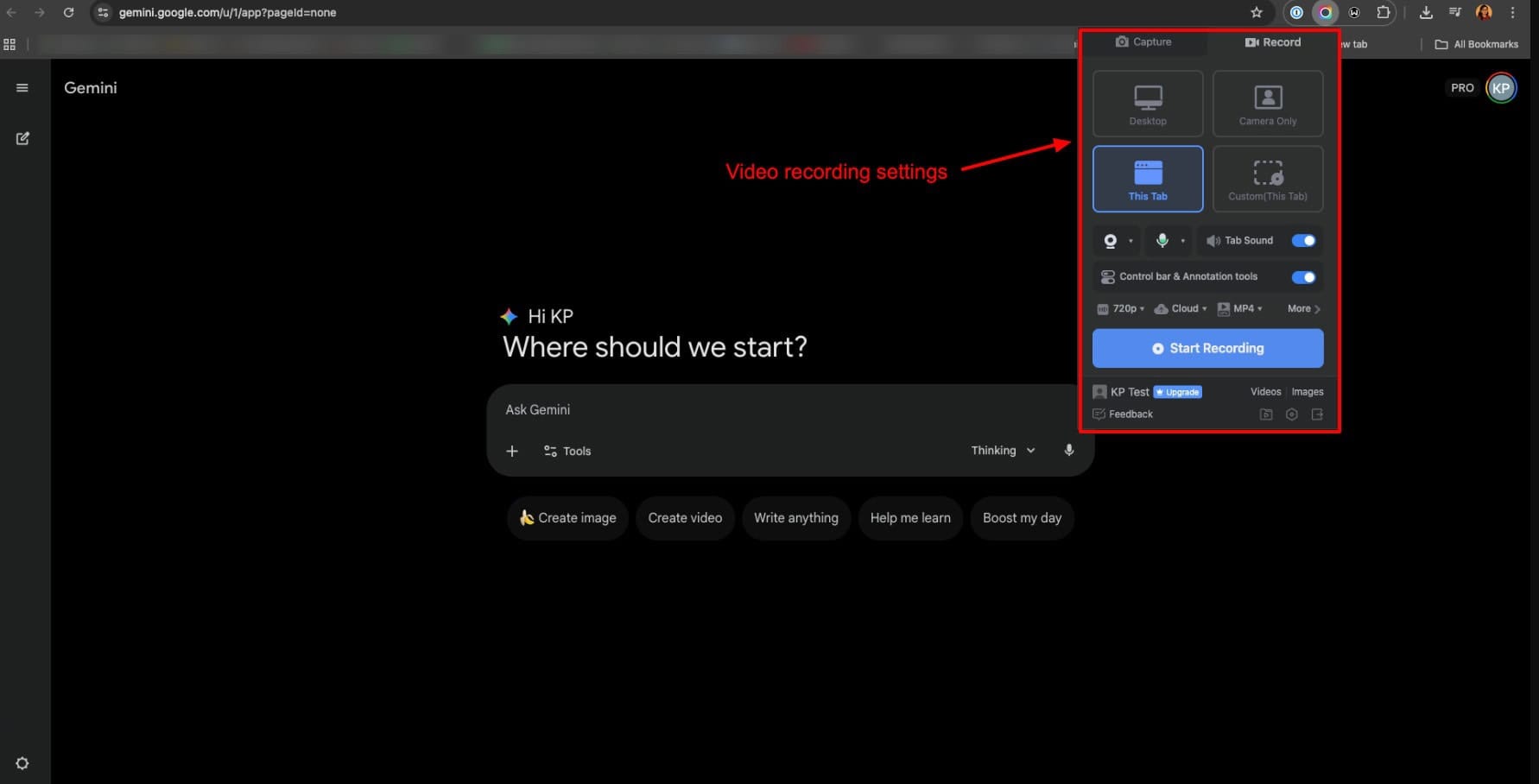Open the 720p resolution dropdown

(x=1121, y=309)
